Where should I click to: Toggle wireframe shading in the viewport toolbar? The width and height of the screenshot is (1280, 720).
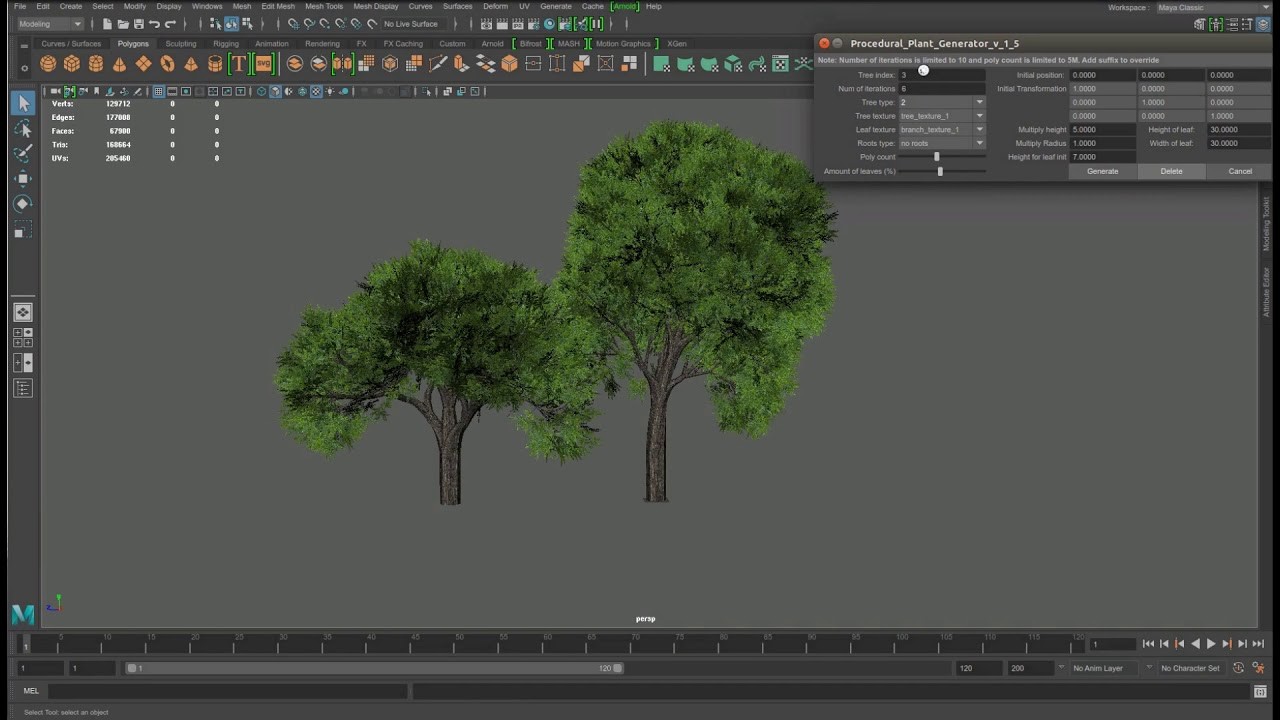click(x=261, y=92)
